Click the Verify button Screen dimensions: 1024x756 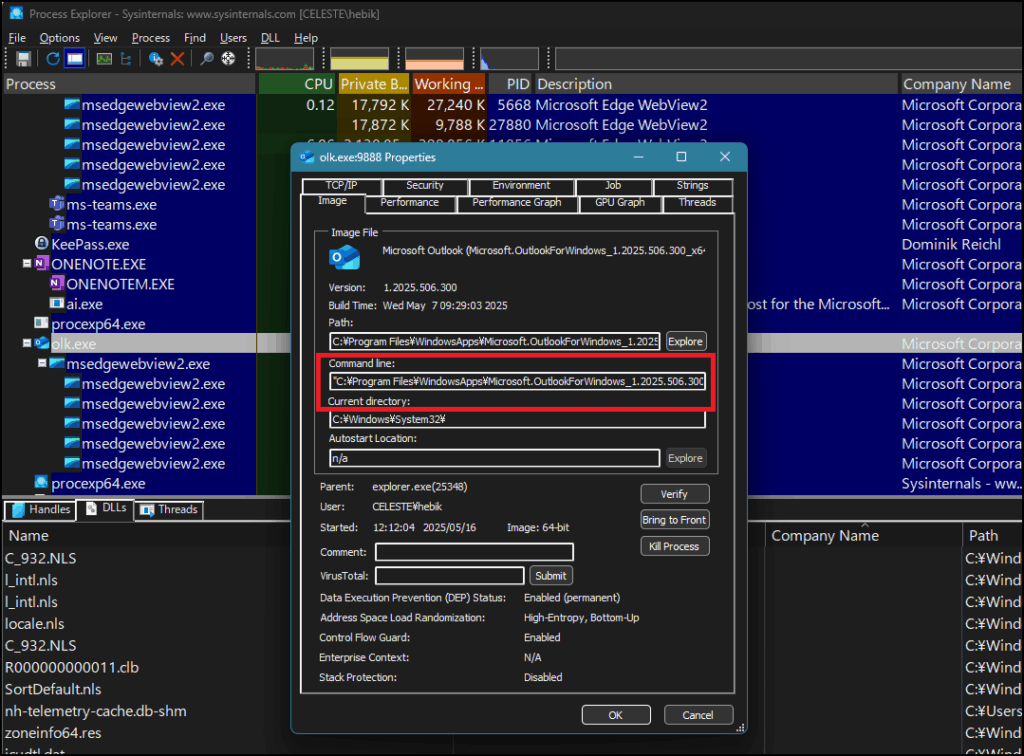pos(674,494)
